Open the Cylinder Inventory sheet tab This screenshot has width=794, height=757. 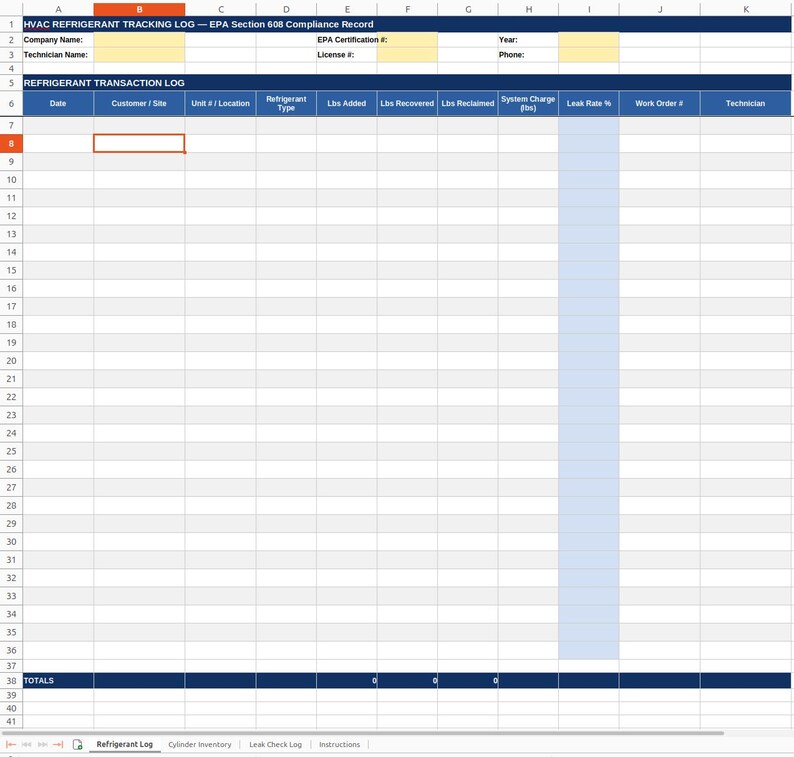[200, 744]
